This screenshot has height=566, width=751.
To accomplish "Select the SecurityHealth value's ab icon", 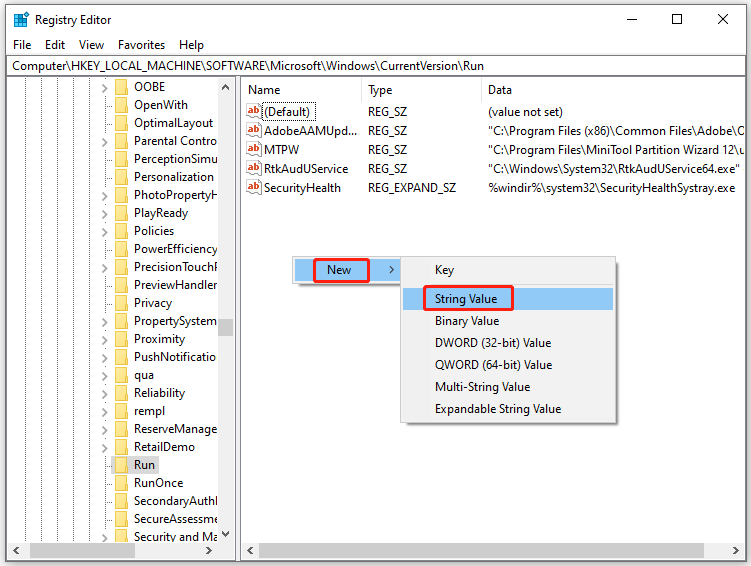I will point(253,187).
